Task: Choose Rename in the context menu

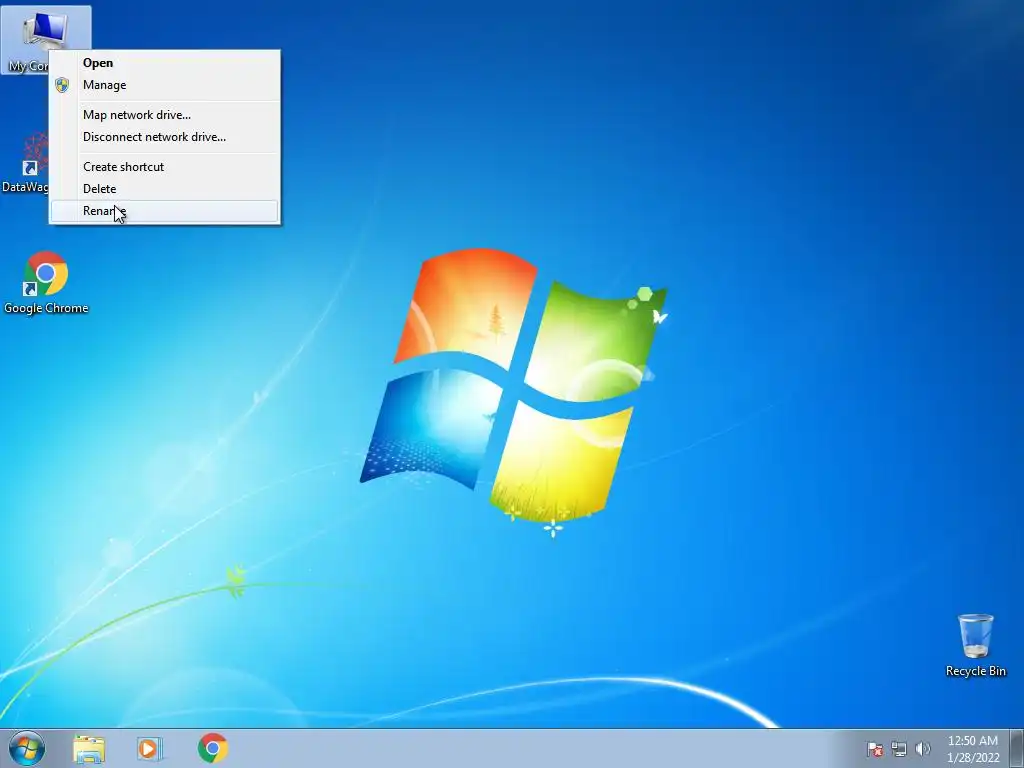Action: point(165,211)
